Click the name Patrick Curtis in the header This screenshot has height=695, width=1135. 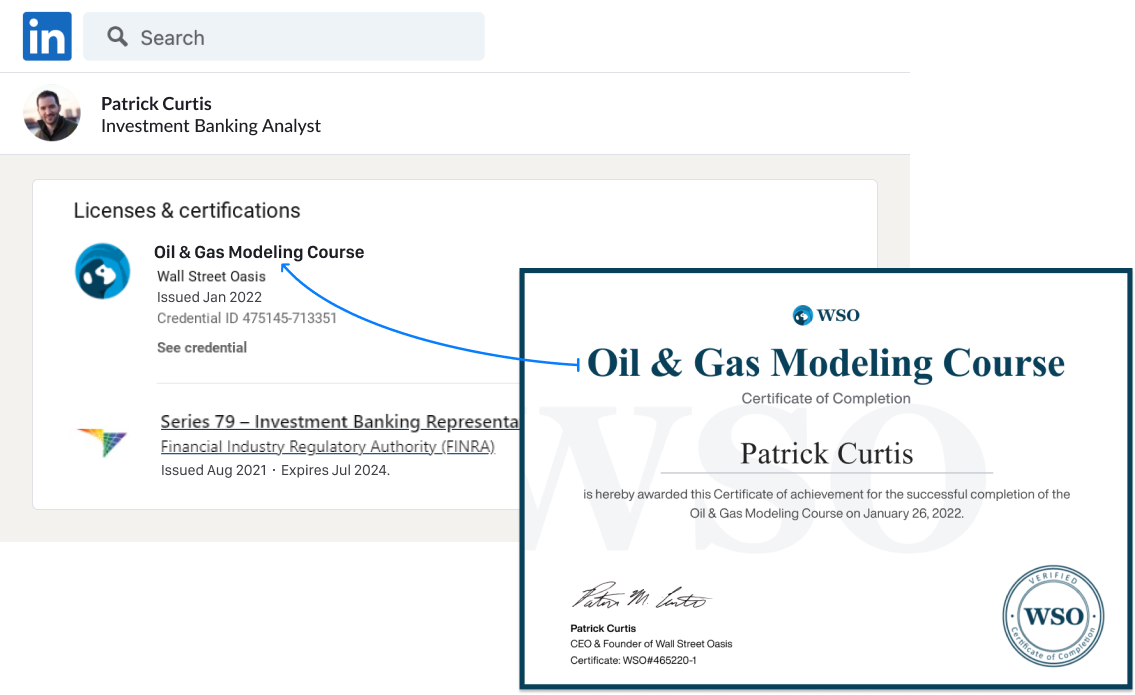coord(156,103)
